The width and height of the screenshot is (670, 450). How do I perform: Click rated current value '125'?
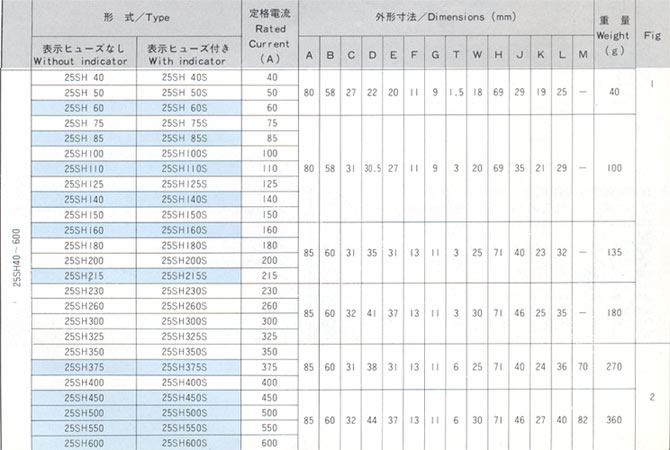pos(270,184)
